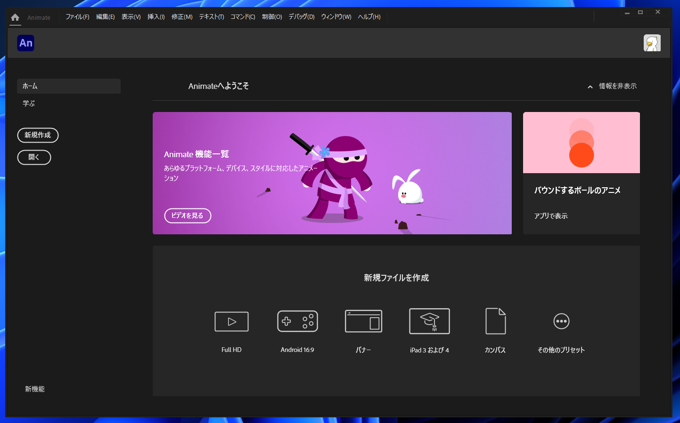The image size is (680, 423).
Task: Click the home icon in menu bar
Action: 15,17
